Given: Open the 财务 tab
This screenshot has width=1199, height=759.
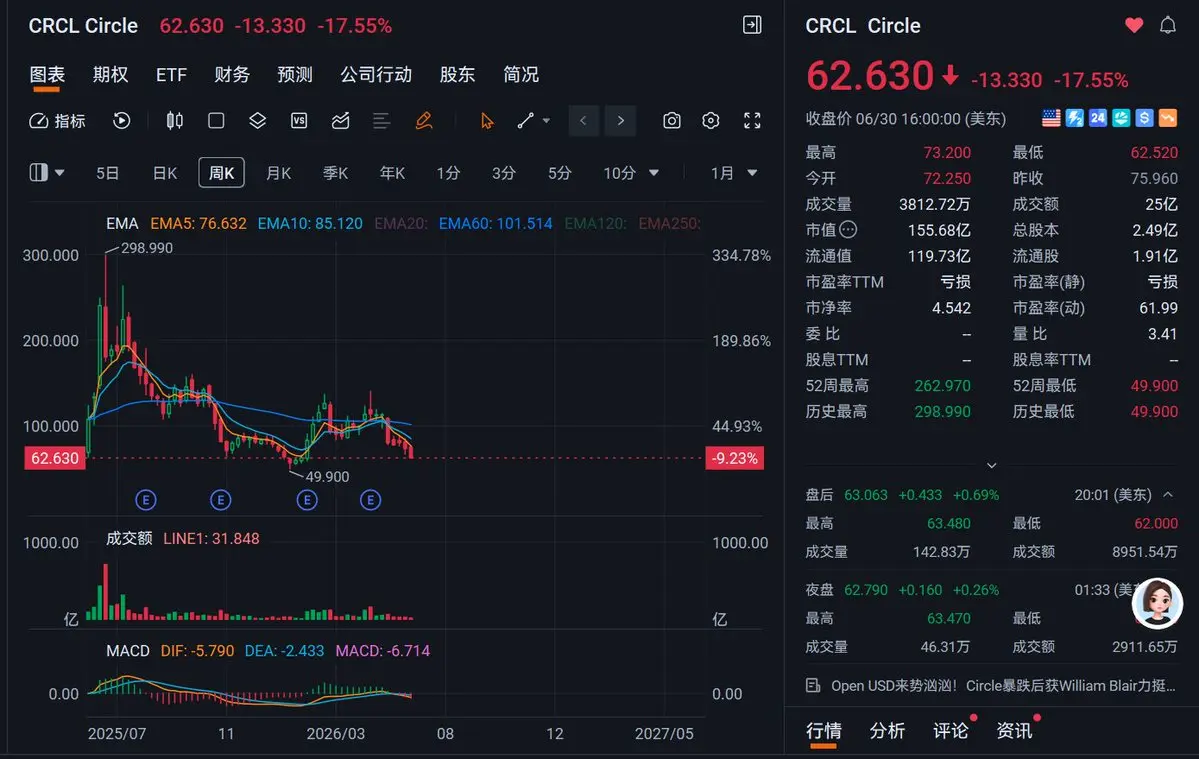Looking at the screenshot, I should (x=232, y=74).
